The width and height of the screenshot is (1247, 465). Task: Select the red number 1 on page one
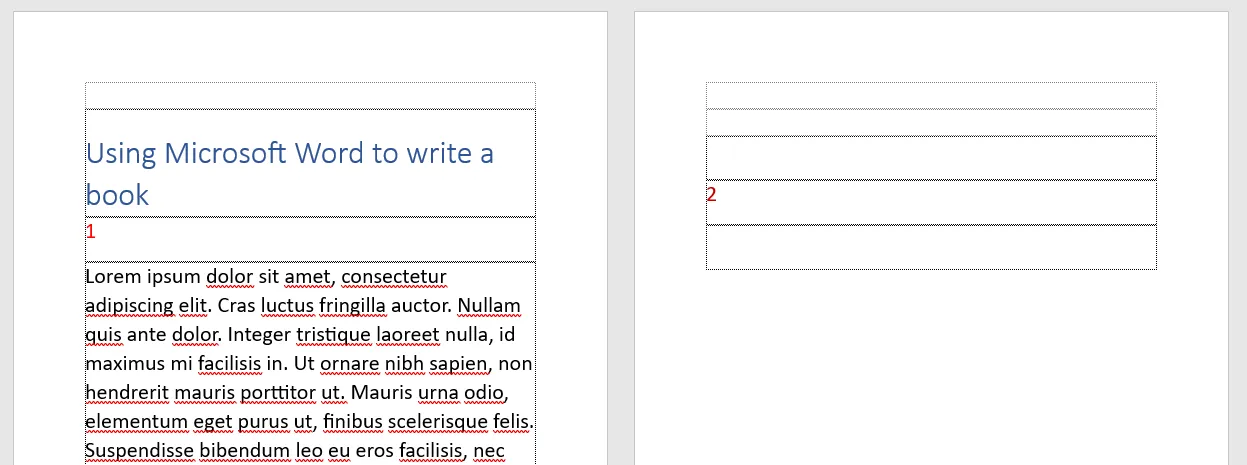click(91, 232)
